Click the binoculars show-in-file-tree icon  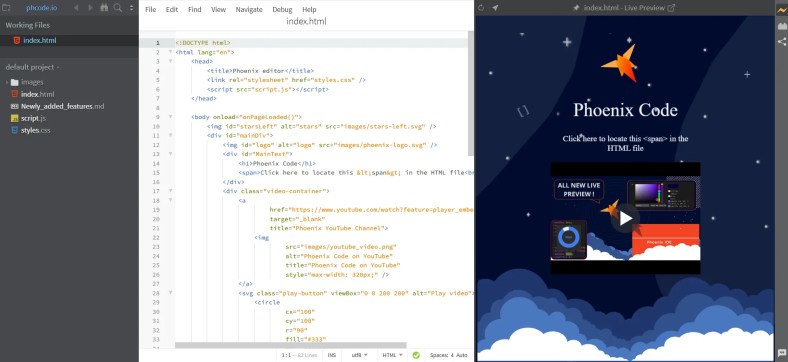pos(104,8)
